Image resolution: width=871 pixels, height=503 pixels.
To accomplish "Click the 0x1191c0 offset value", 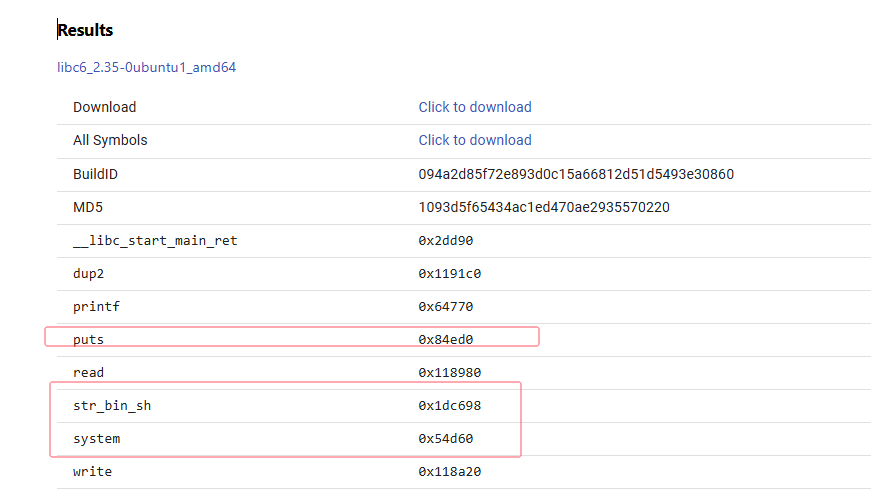I will (450, 273).
